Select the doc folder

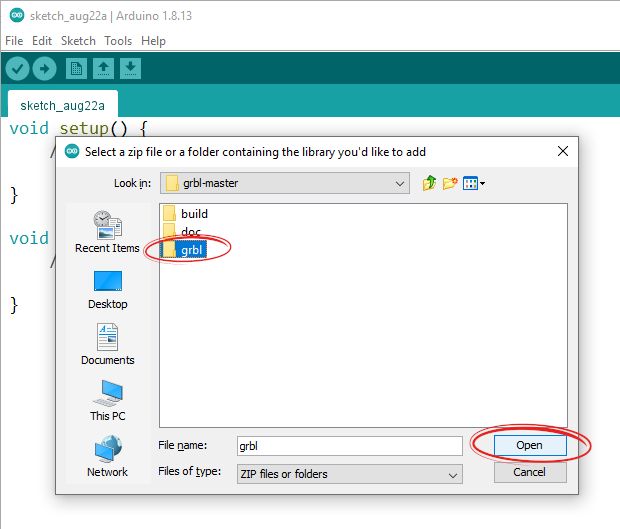pyautogui.click(x=182, y=231)
